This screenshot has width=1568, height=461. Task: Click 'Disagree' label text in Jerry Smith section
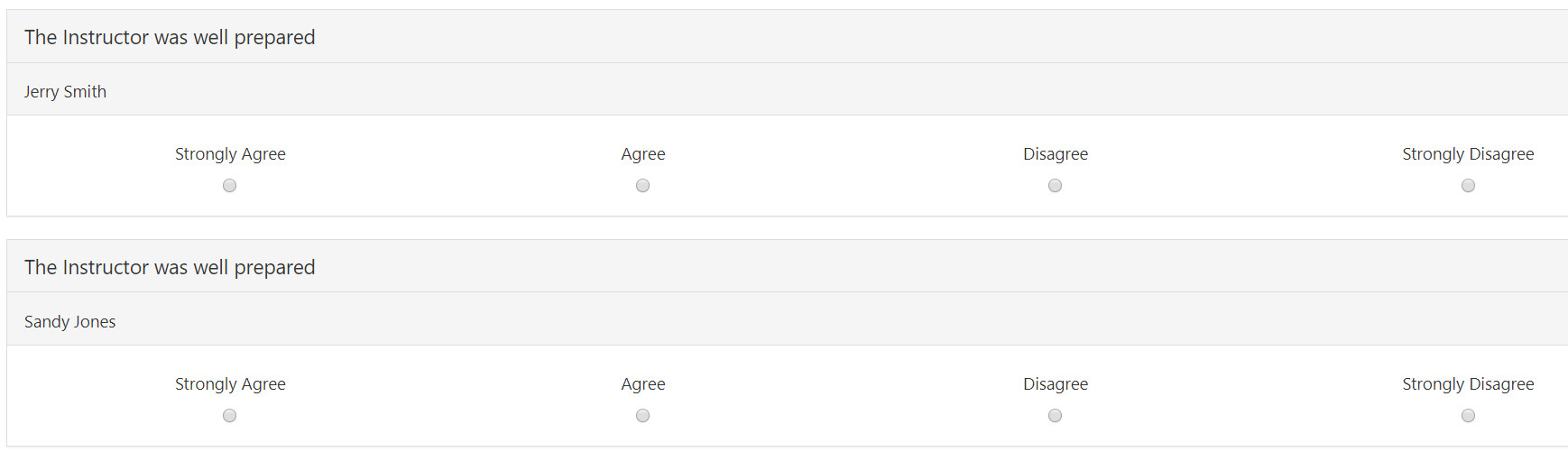tap(1056, 154)
